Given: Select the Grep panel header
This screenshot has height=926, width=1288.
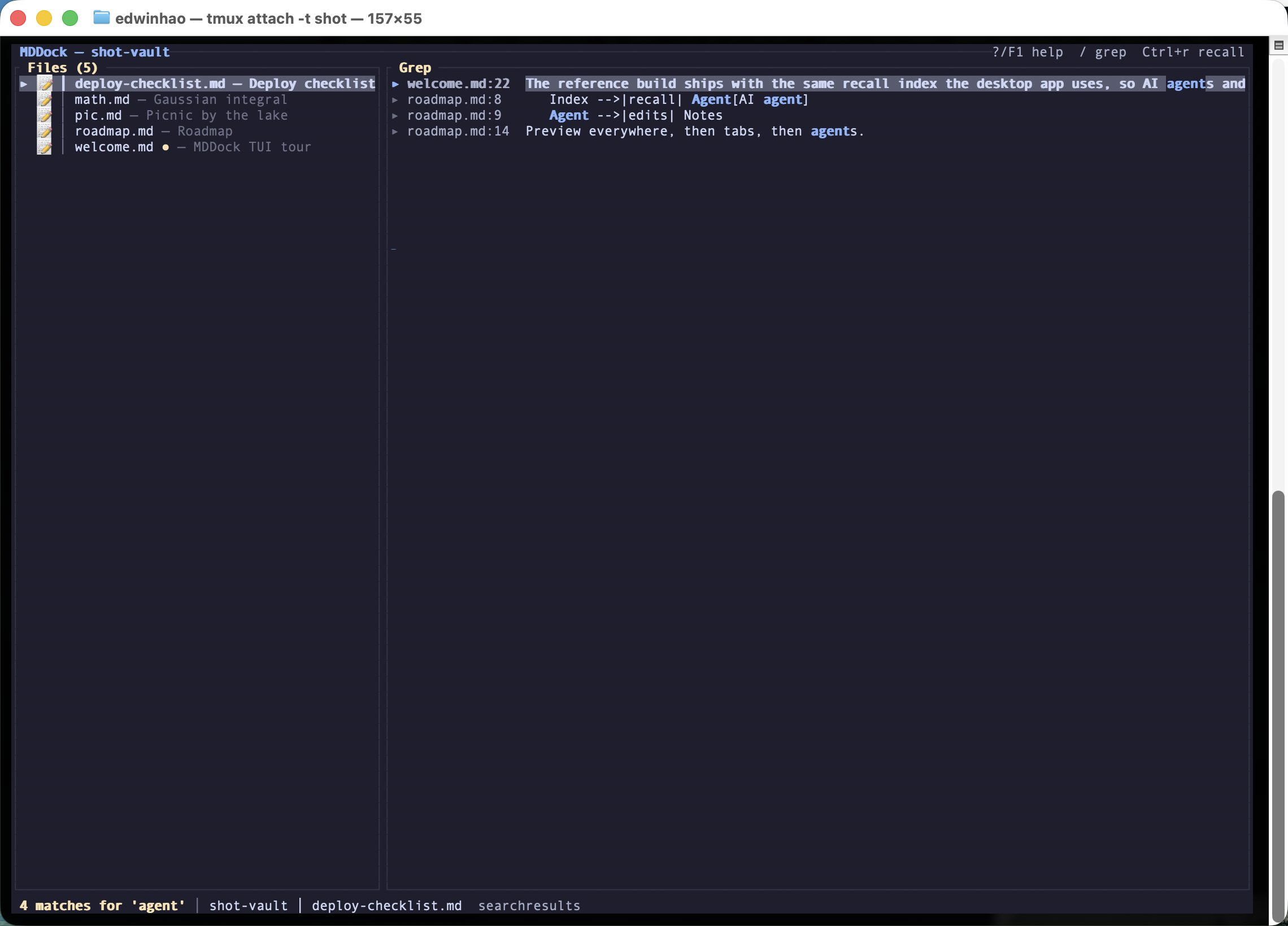Looking at the screenshot, I should [415, 68].
